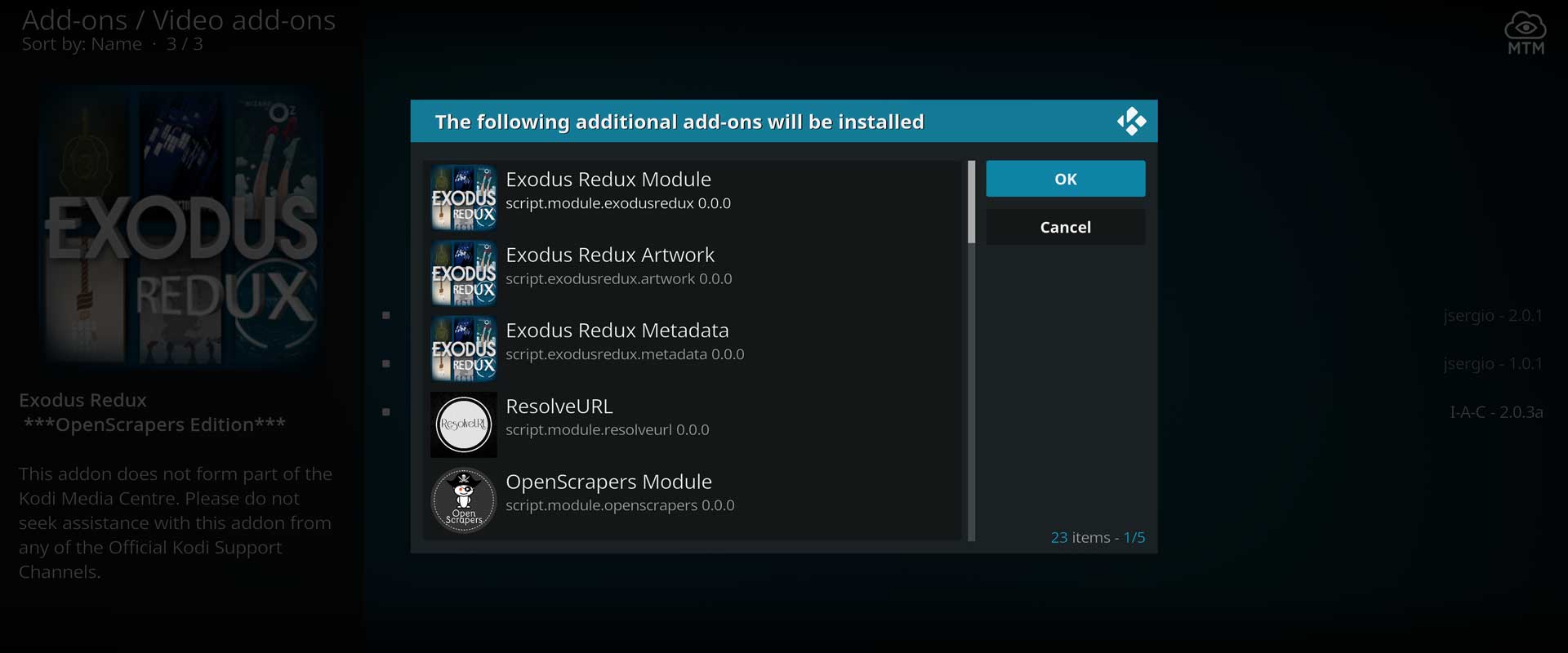1568x653 pixels.
Task: Click the jsergio - 2.0.1 entry
Action: pos(1493,315)
